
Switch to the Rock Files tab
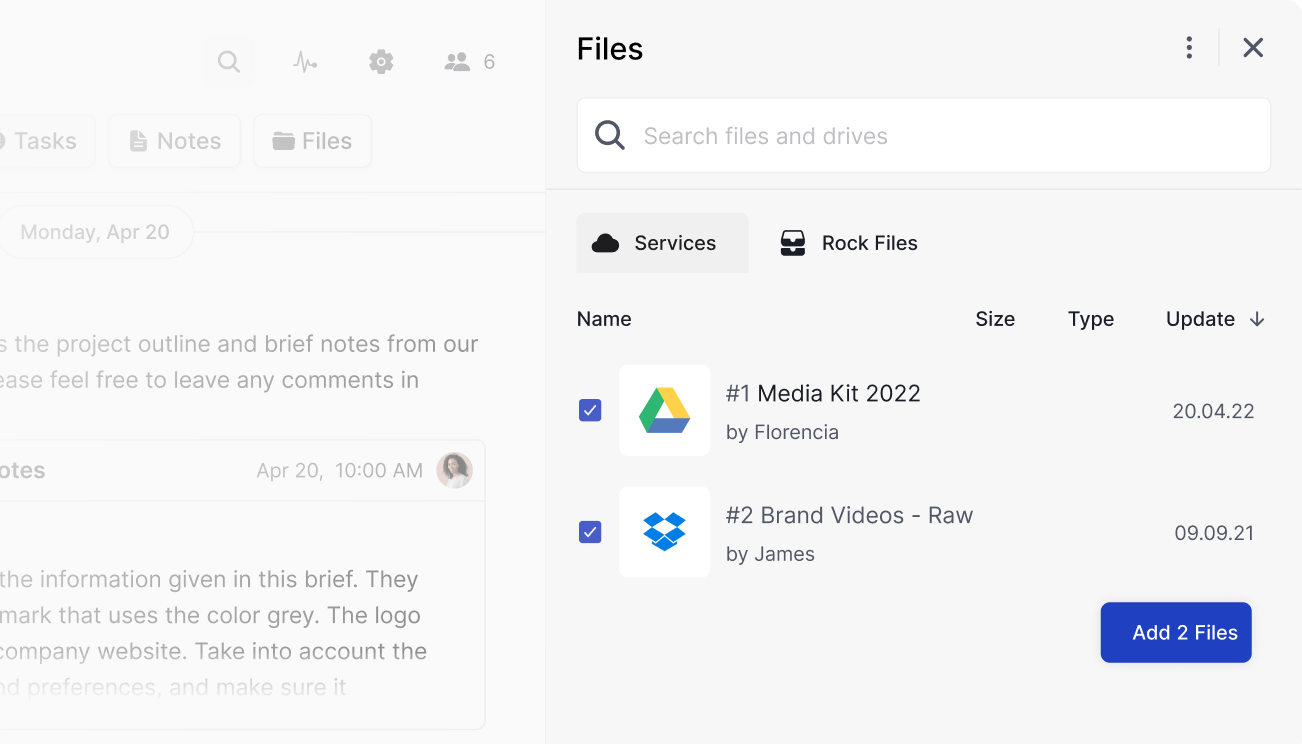tap(849, 243)
